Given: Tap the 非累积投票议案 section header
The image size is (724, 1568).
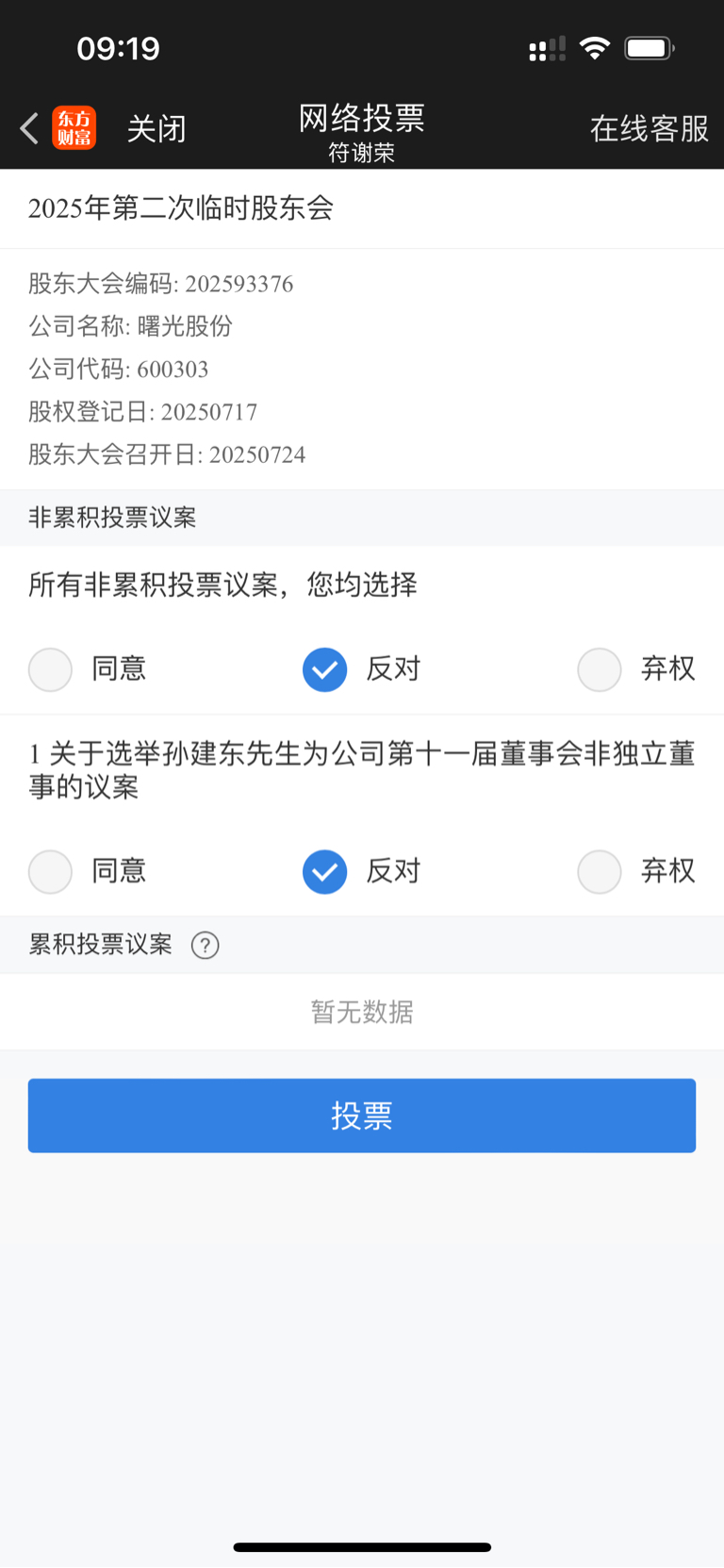Looking at the screenshot, I should 112,518.
